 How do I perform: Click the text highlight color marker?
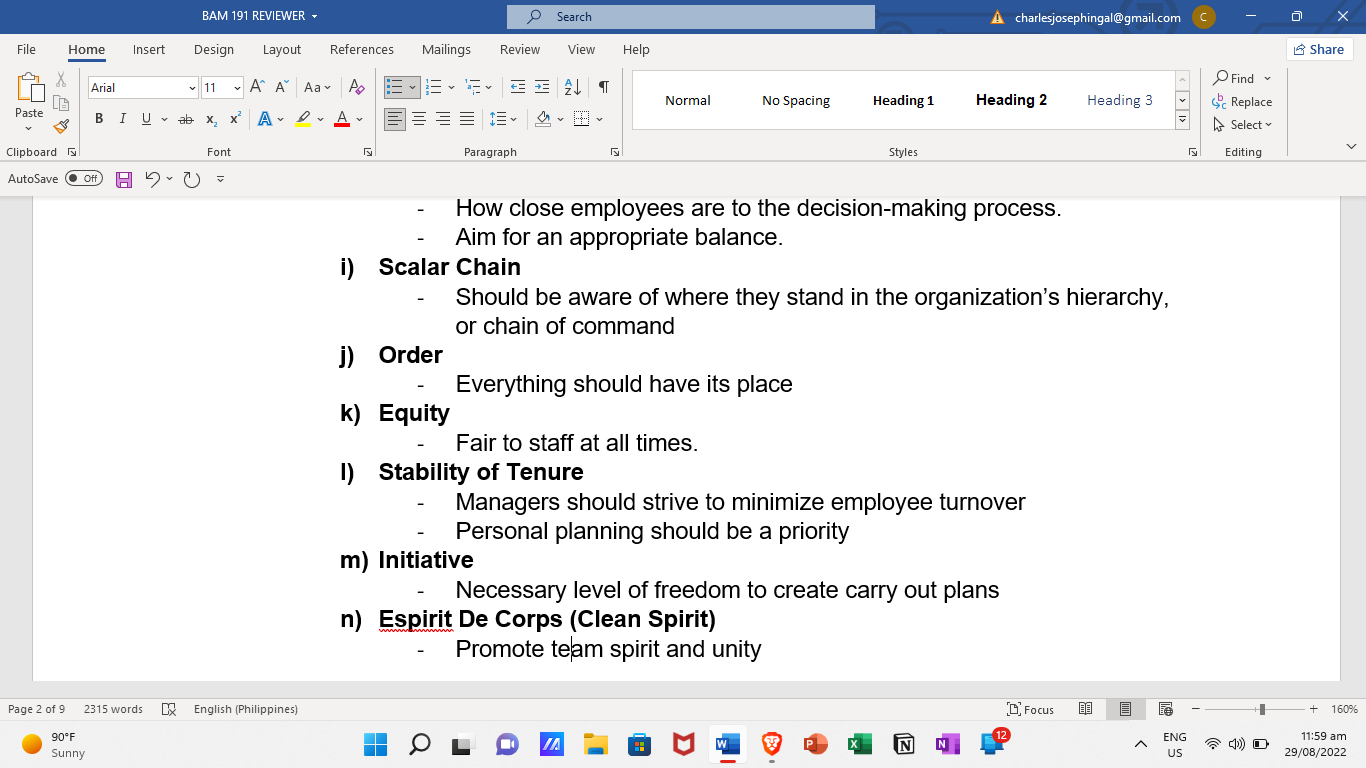click(304, 119)
